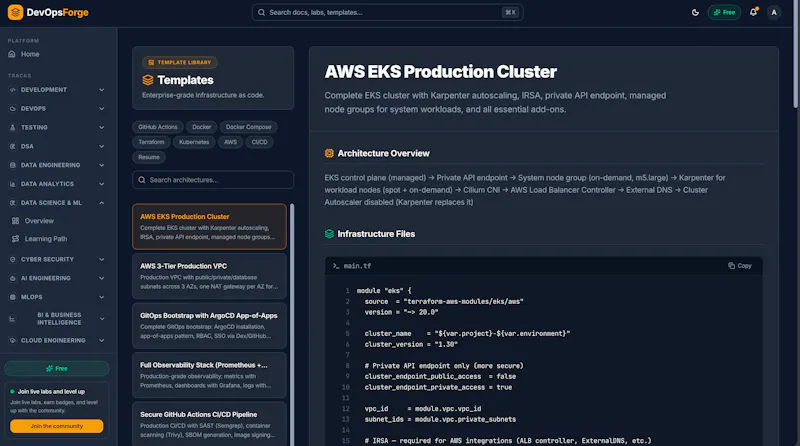The image size is (800, 446).
Task: Select GitOps Bootstrap with ArgoCD template
Action: [209, 326]
